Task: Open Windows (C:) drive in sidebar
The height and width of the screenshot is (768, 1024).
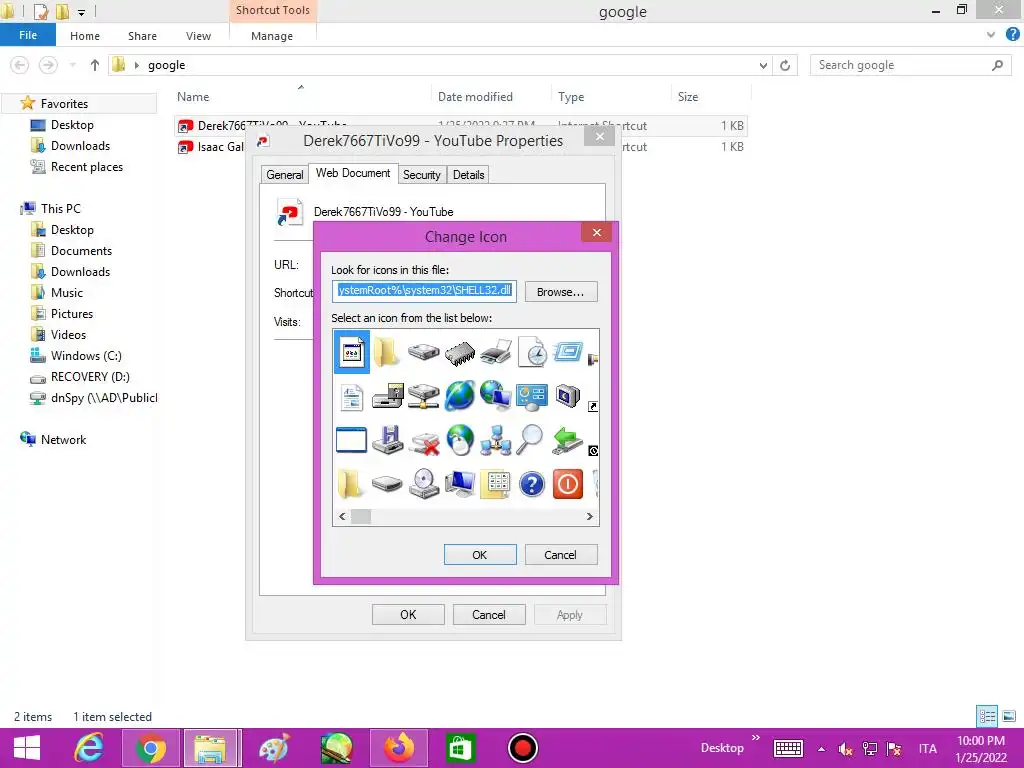Action: pos(86,356)
